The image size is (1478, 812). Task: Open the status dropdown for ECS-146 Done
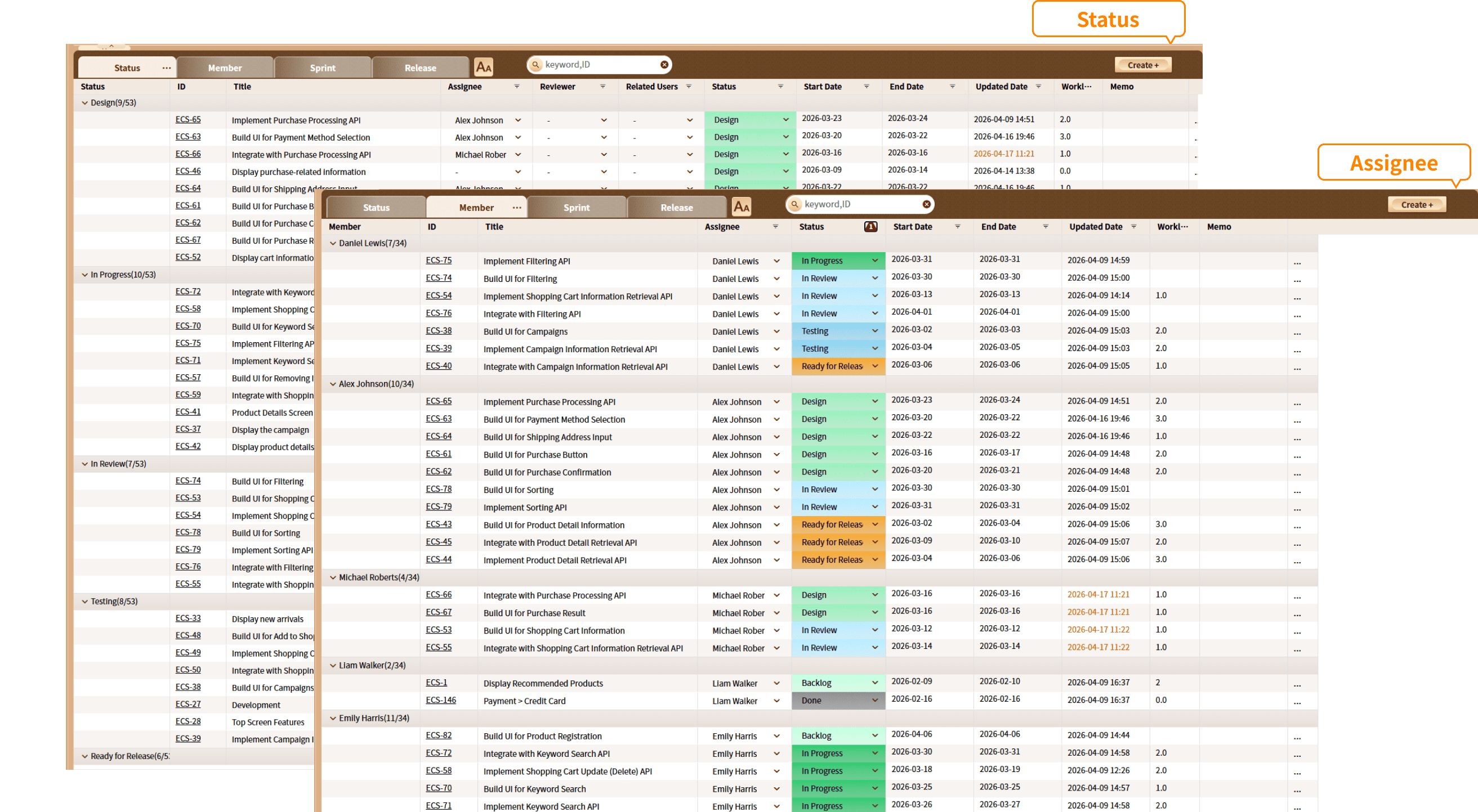click(874, 700)
